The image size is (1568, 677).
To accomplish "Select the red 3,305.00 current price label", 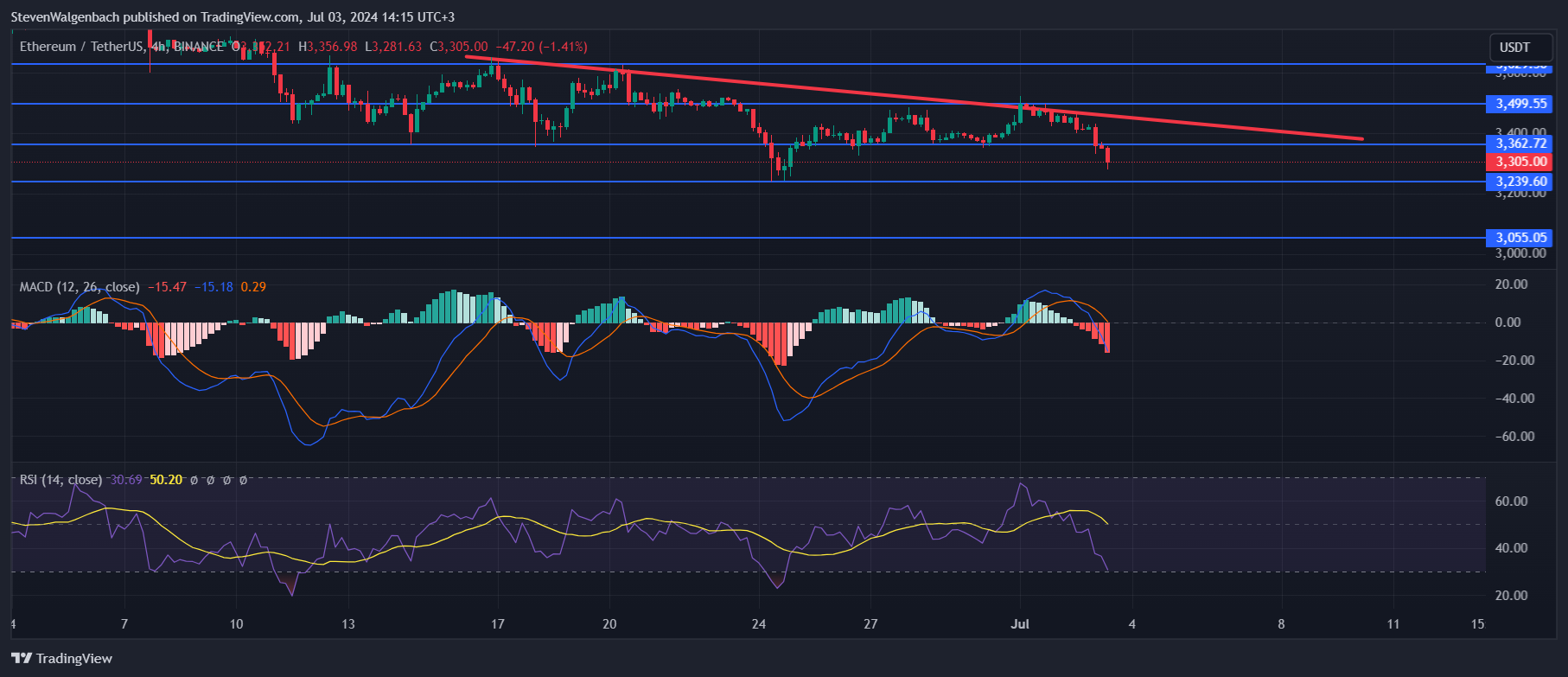I will pos(1520,162).
